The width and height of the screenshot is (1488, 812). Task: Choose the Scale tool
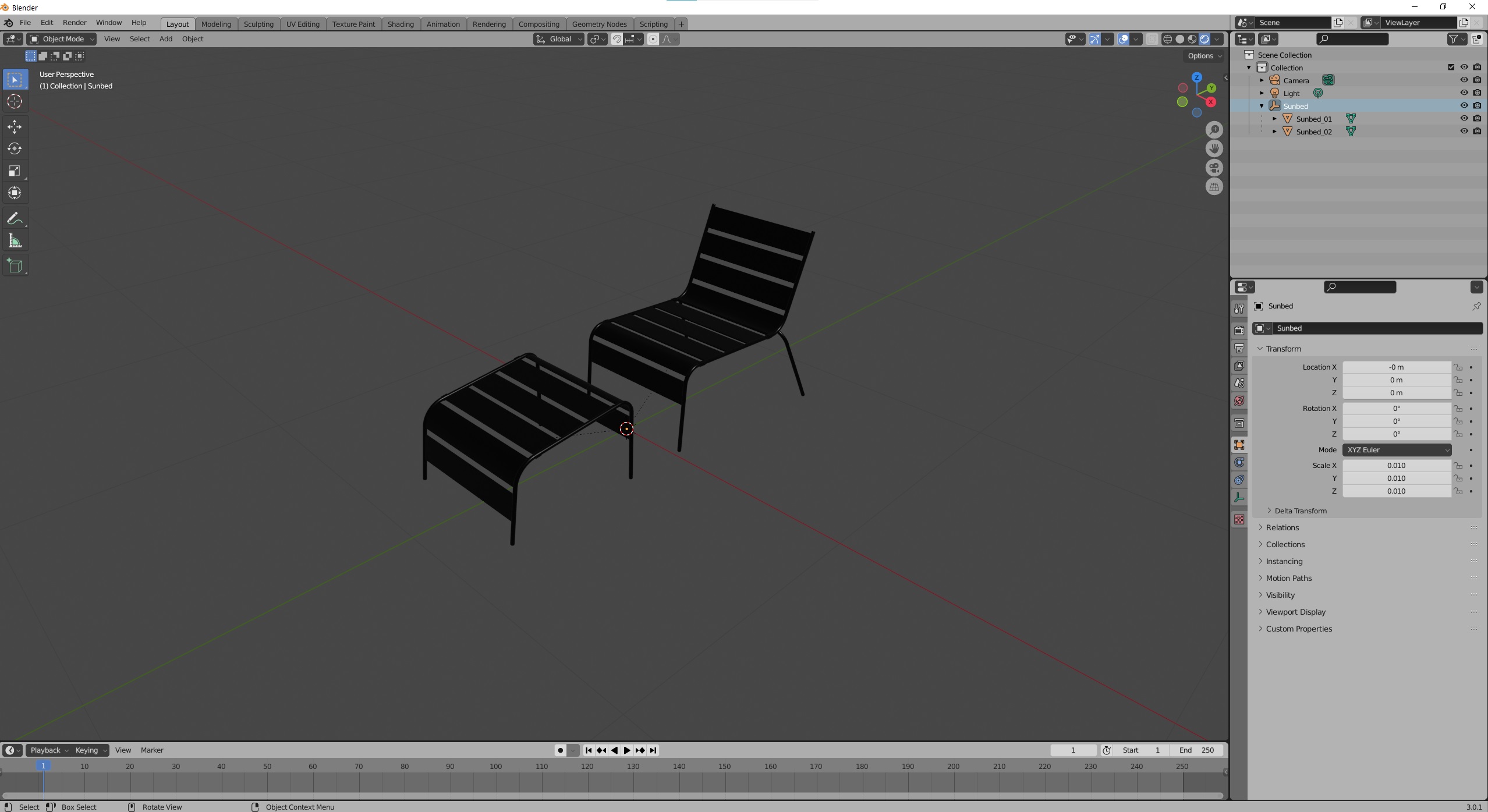tap(15, 171)
